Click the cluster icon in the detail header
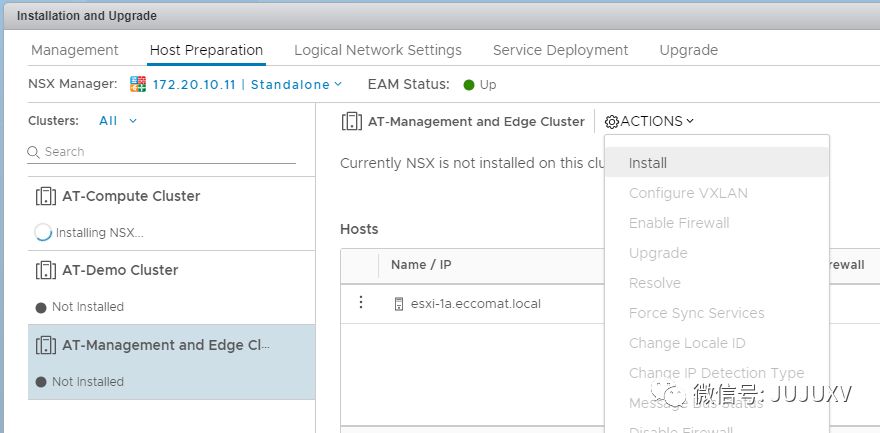880x433 pixels. pos(351,121)
